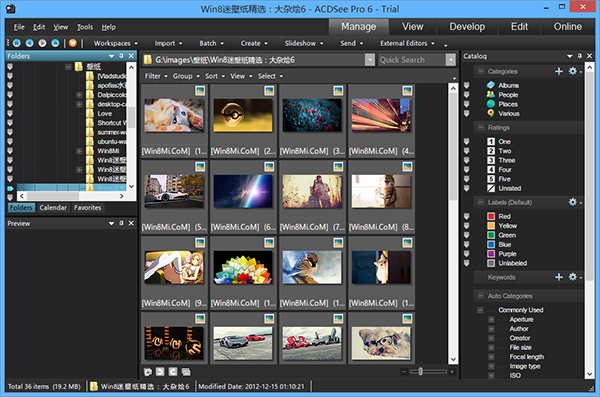Toggle Easy-Select marker beside Love folder
The height and width of the screenshot is (397, 600).
coord(10,113)
